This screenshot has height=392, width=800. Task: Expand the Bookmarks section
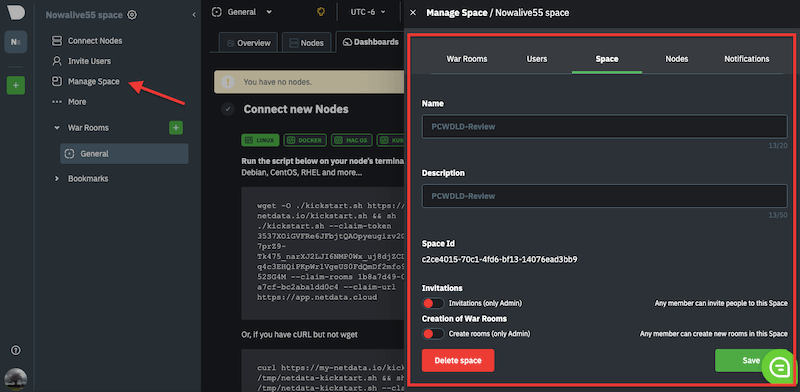click(x=57, y=179)
